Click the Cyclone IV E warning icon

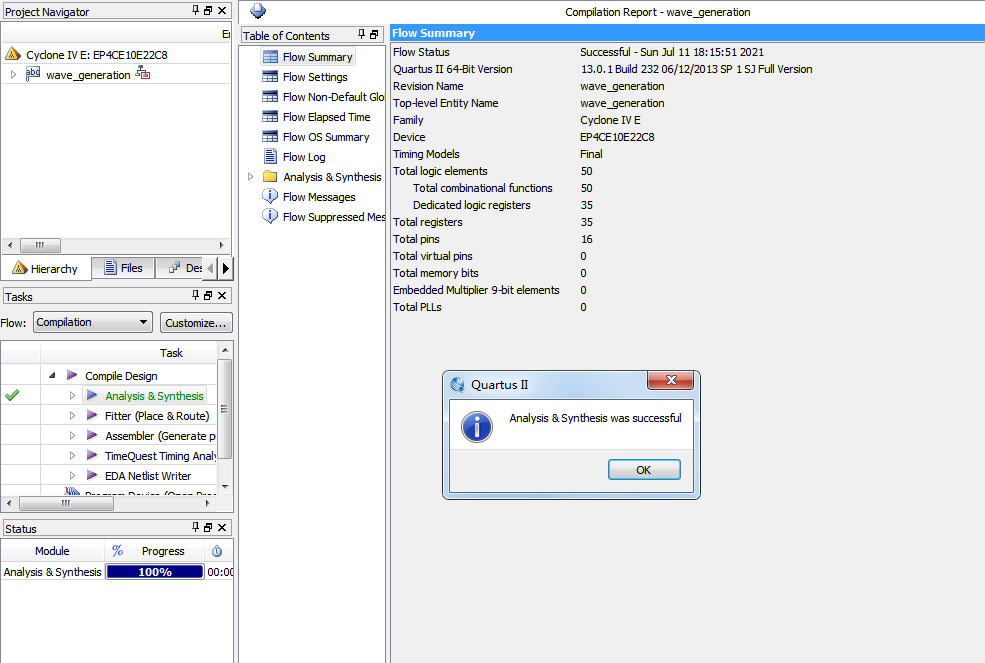pos(13,54)
